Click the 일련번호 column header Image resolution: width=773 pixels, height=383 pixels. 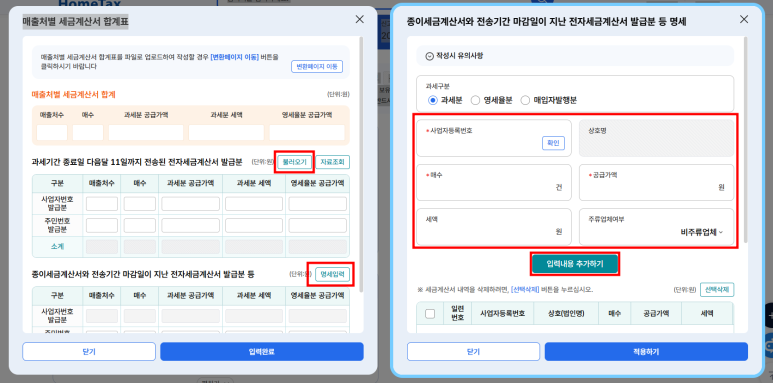click(457, 313)
